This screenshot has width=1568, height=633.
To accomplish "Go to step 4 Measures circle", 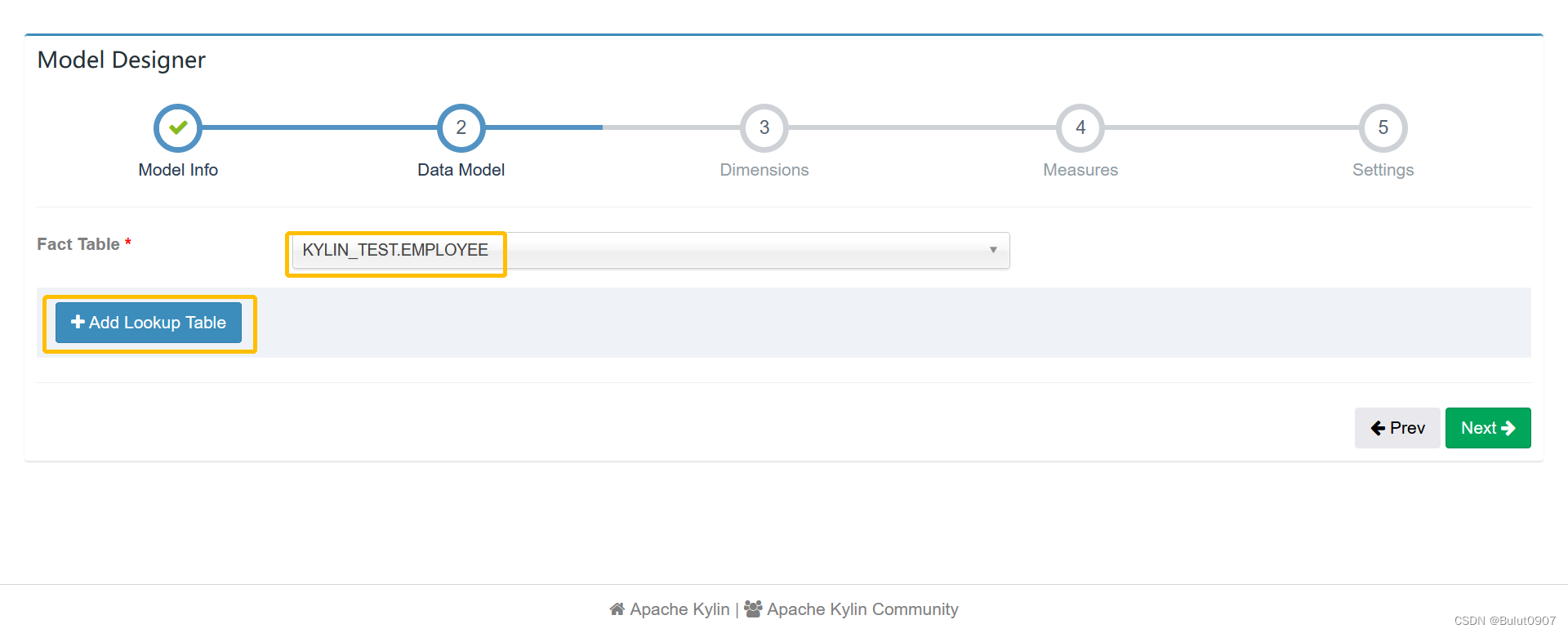I will [x=1080, y=128].
